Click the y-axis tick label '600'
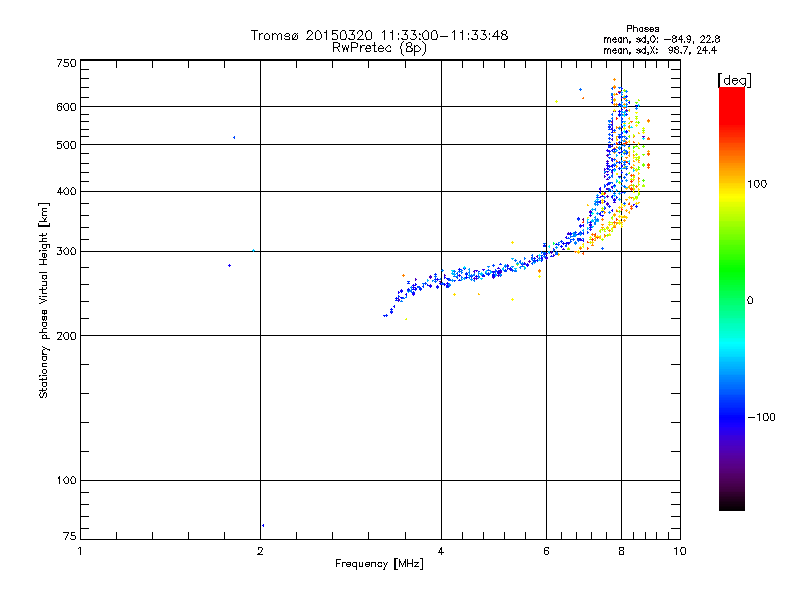 point(66,107)
